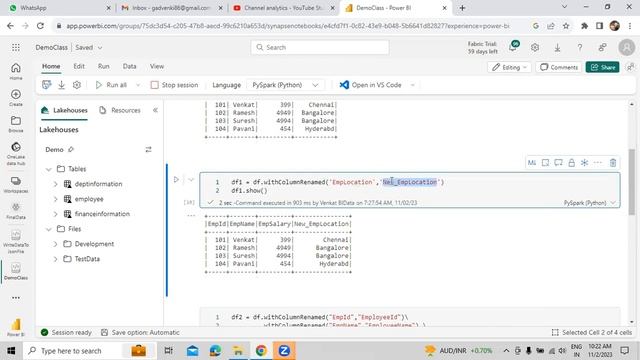Open notebook settings gear in toolbar
This screenshot has height=360, width=640.
(77, 85)
